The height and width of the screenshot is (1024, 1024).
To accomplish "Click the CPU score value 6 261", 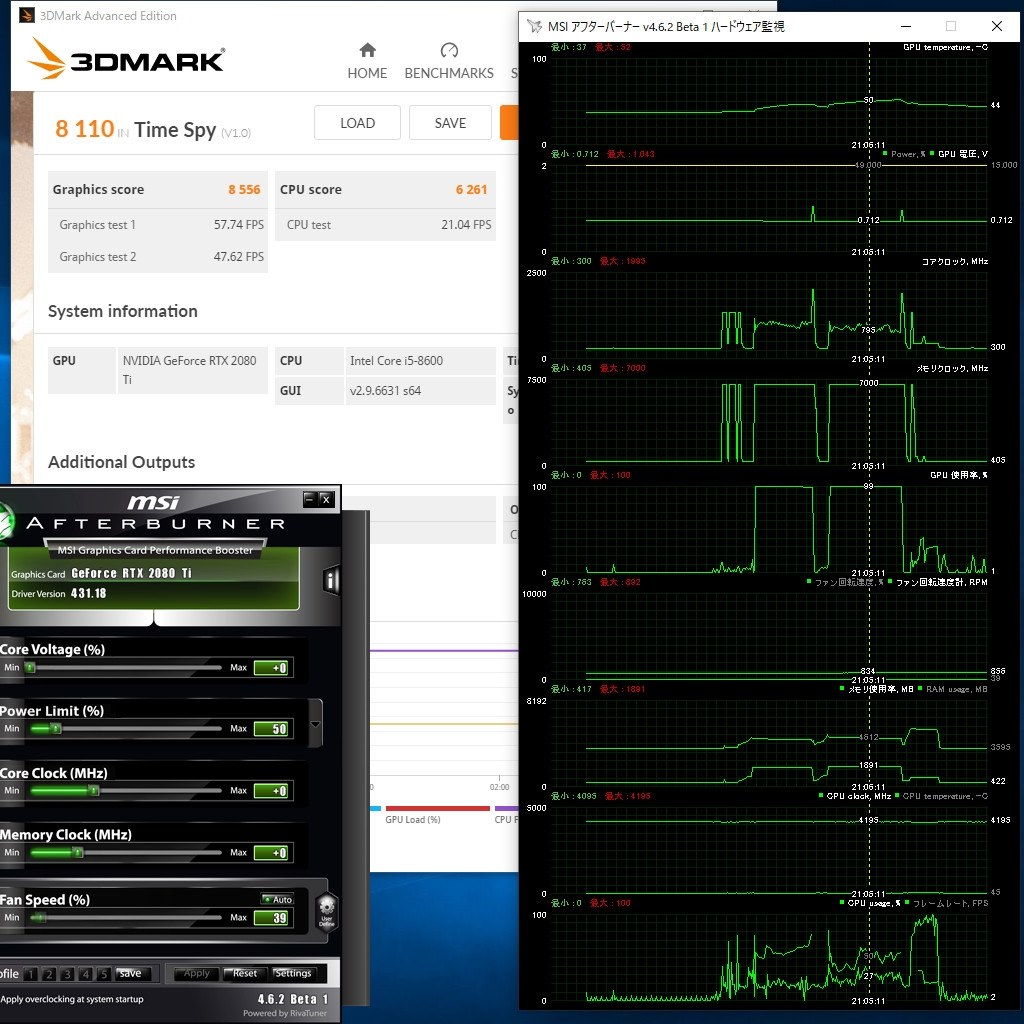I will point(471,189).
